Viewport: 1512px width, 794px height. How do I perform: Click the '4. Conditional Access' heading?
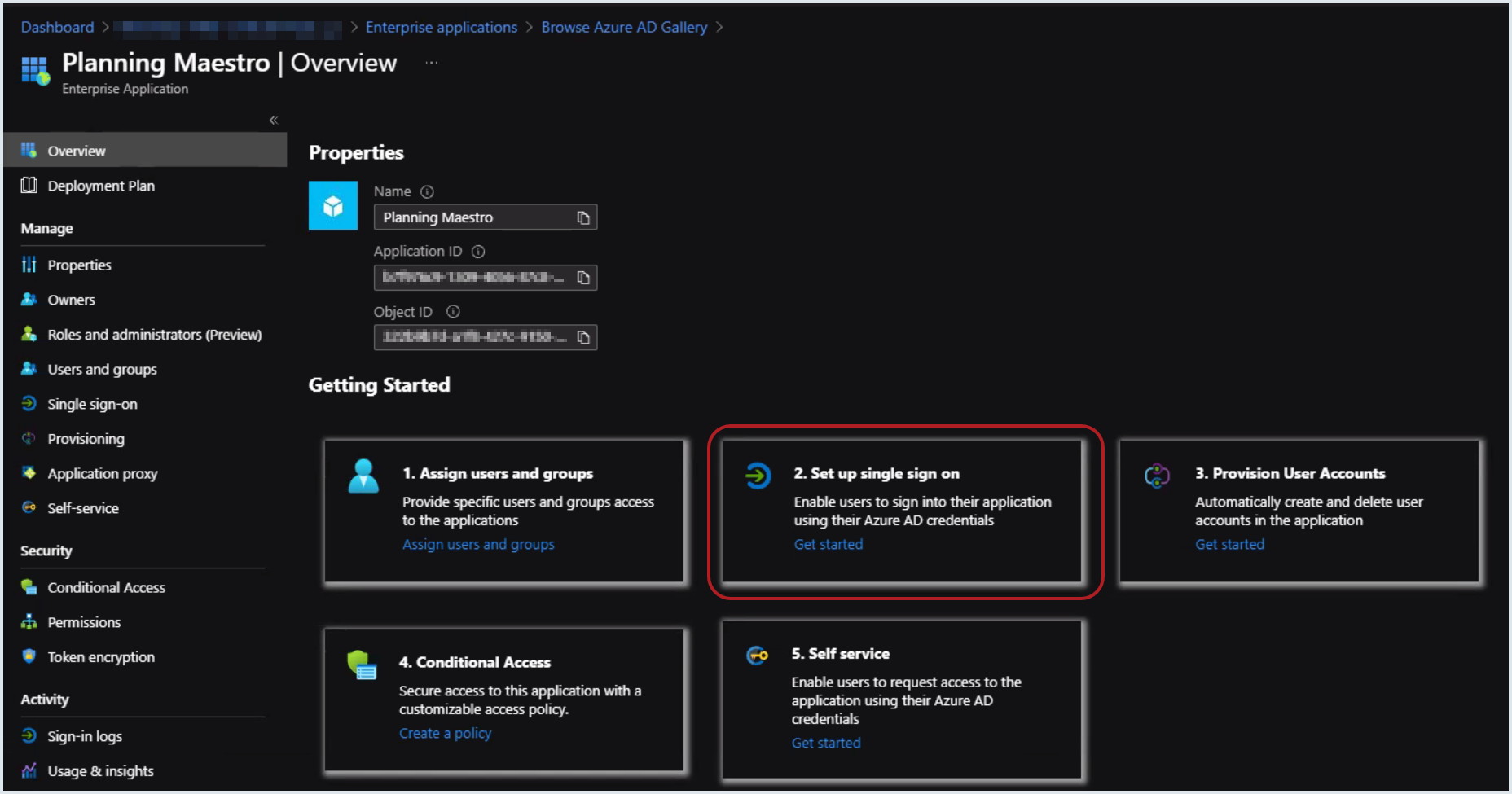[x=475, y=662]
